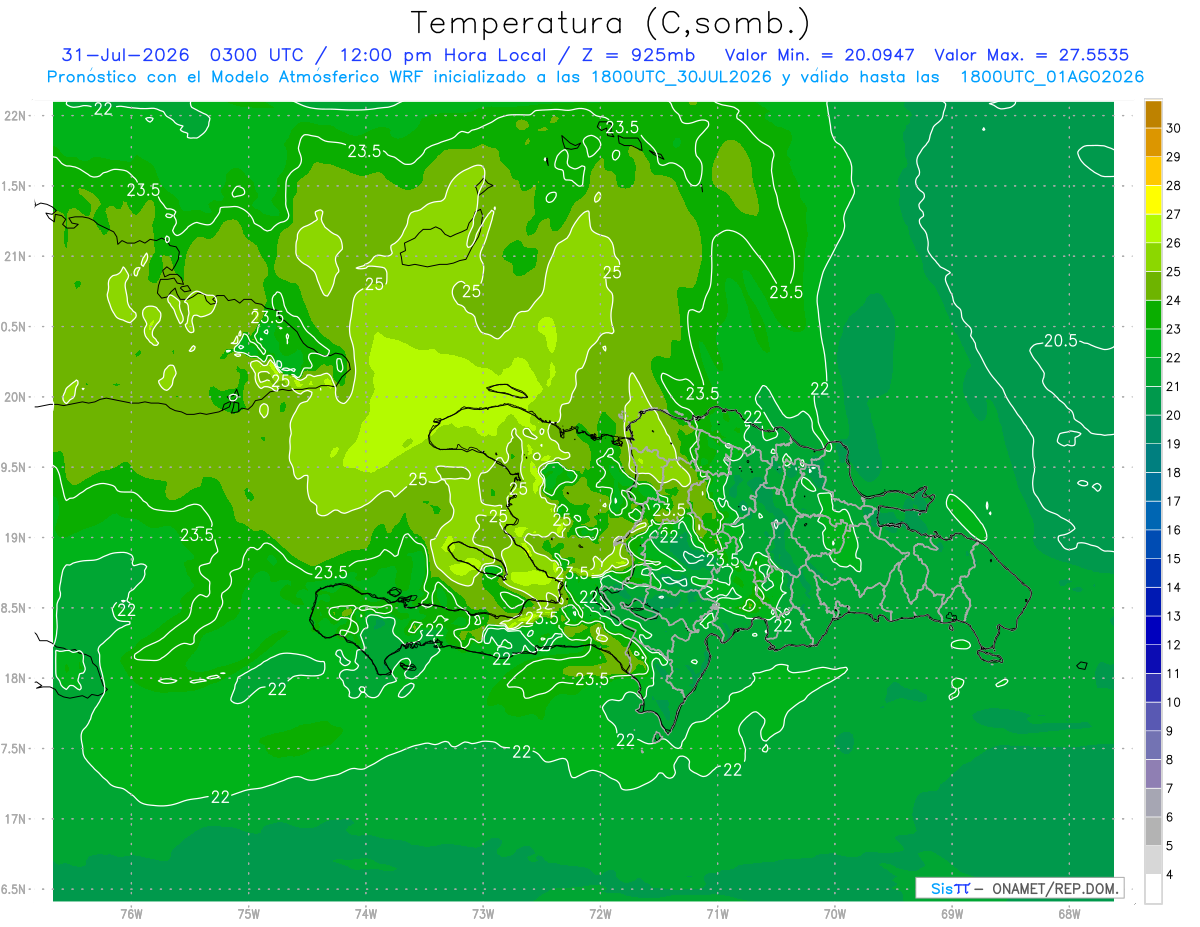This screenshot has width=1200, height=927.
Task: Click the "18N" latitude axis label
Action: (14, 678)
